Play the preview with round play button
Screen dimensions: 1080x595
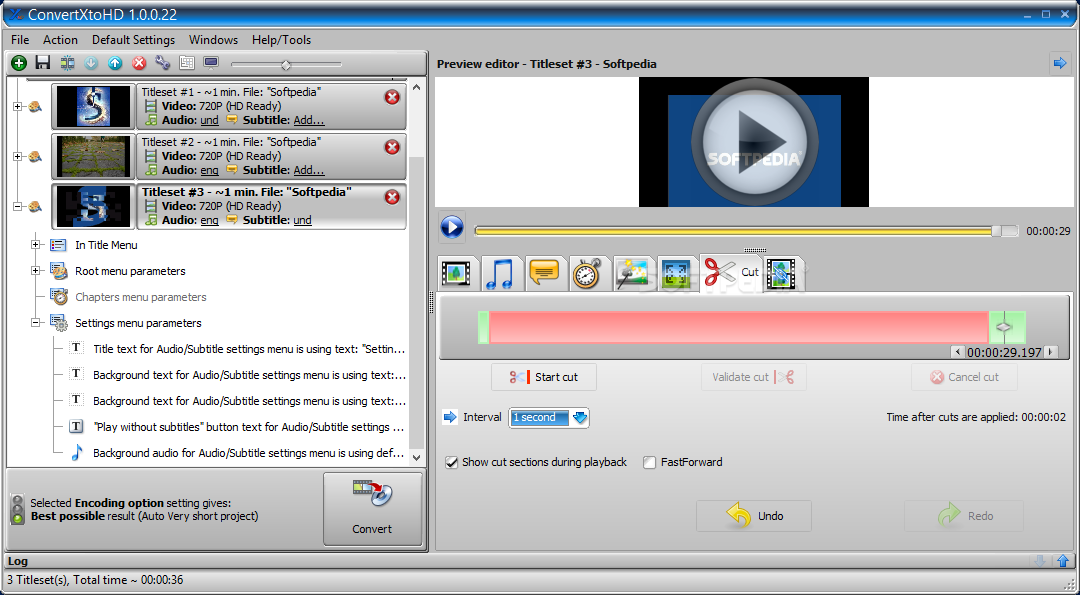pos(452,227)
